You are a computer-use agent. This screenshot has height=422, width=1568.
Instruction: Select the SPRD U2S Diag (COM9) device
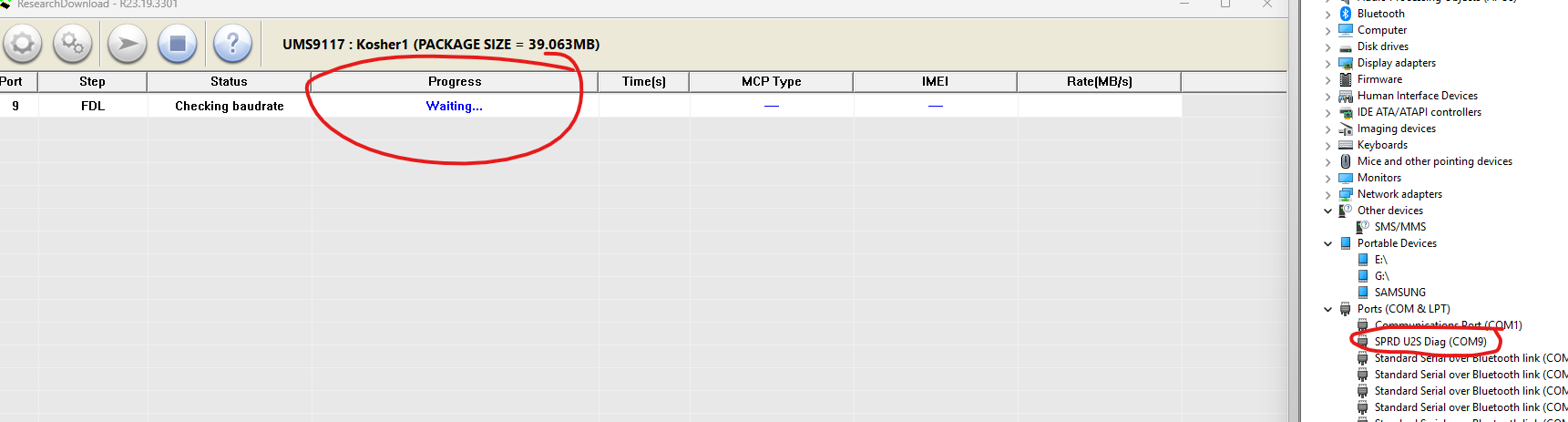click(1430, 342)
